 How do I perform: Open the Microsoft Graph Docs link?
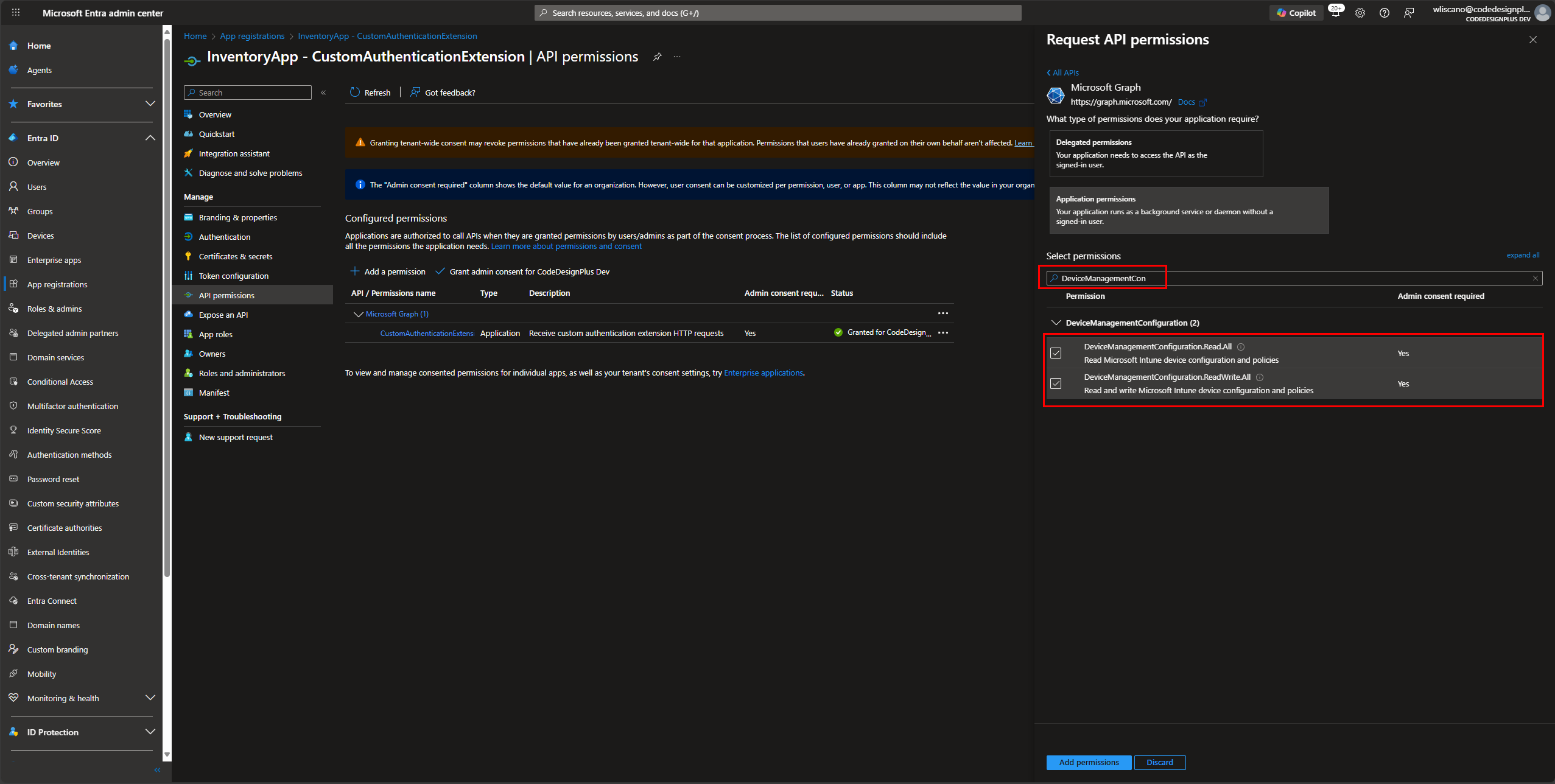pyautogui.click(x=1192, y=102)
